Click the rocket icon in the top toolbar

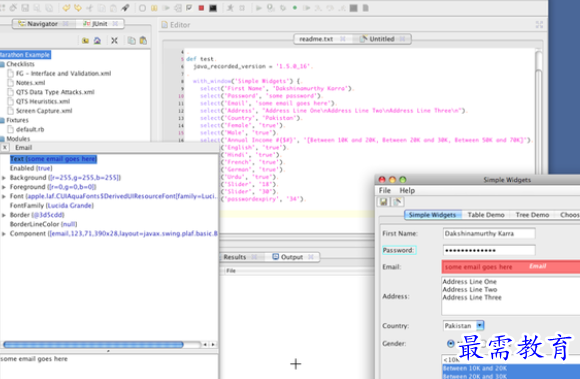coord(125,8)
